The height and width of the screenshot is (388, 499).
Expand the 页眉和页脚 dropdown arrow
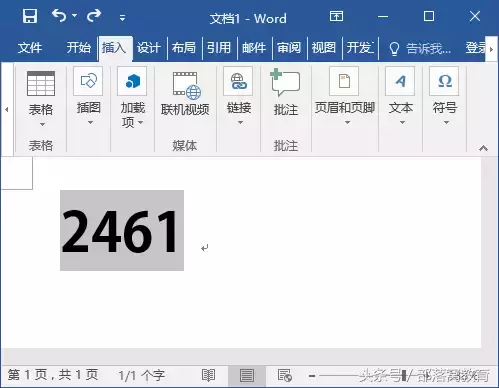pyautogui.click(x=347, y=123)
